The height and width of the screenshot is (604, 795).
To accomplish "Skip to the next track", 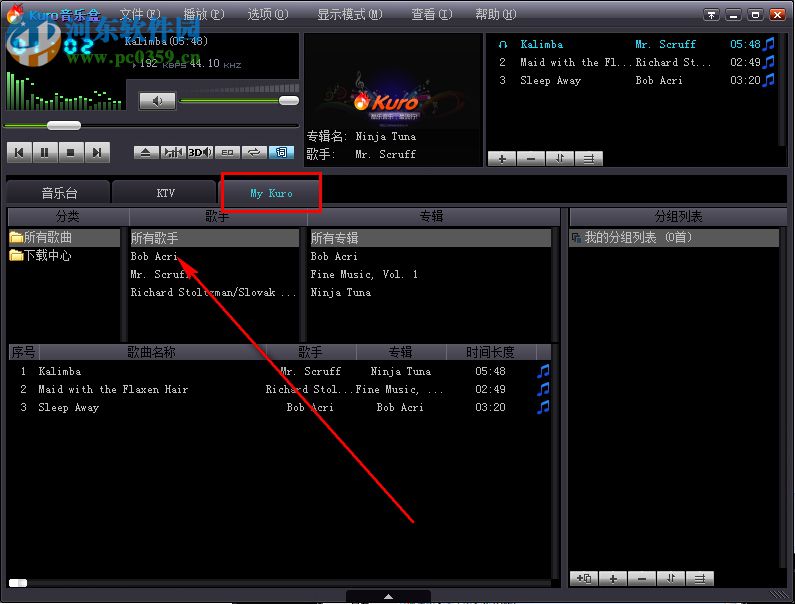I will (97, 153).
